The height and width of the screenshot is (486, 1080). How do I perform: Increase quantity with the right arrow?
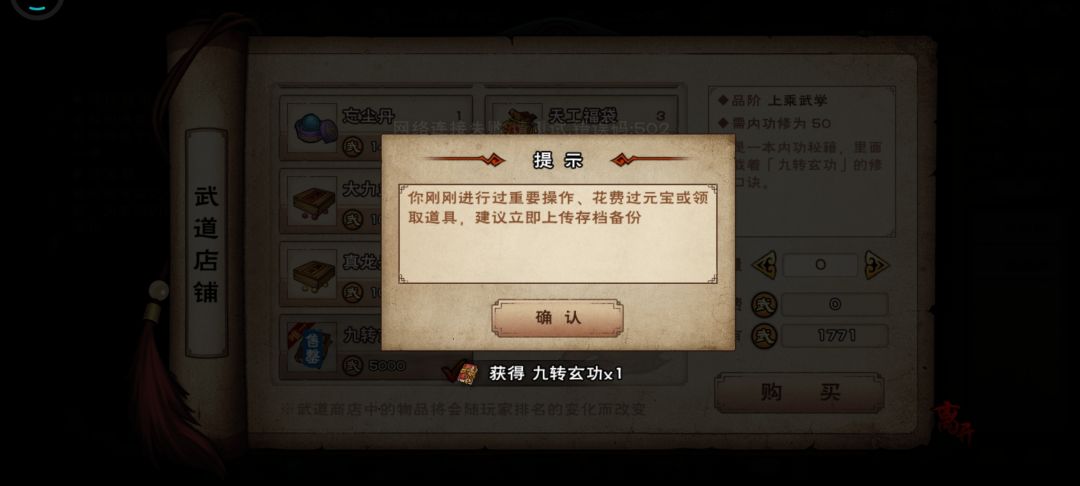pyautogui.click(x=877, y=265)
